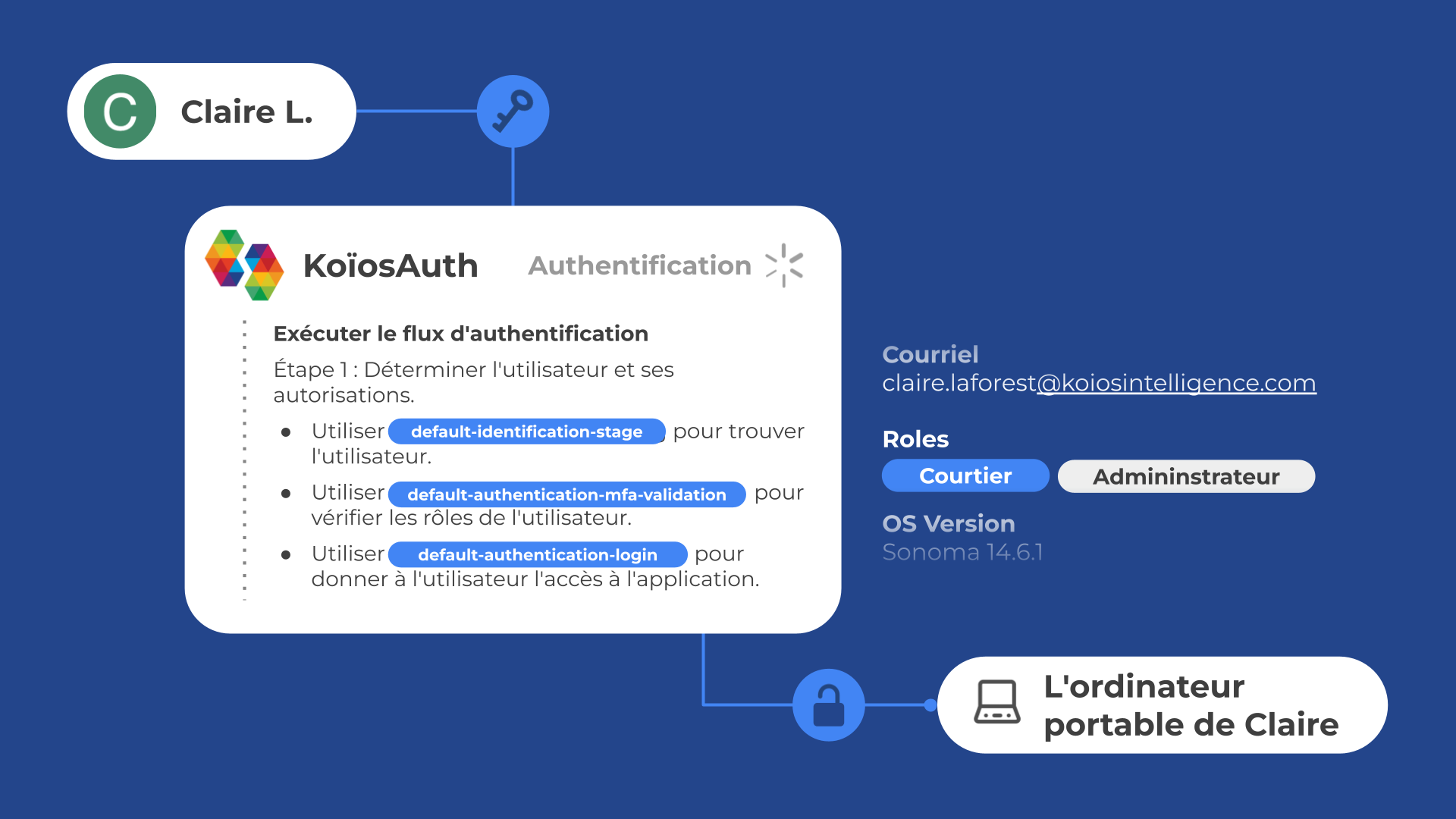Click Claire's green C avatar

click(x=120, y=111)
